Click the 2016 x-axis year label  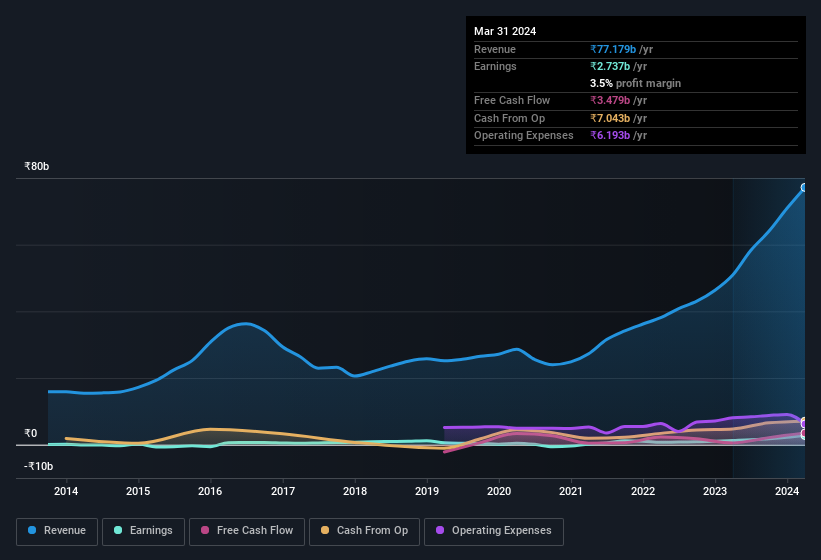(x=210, y=491)
